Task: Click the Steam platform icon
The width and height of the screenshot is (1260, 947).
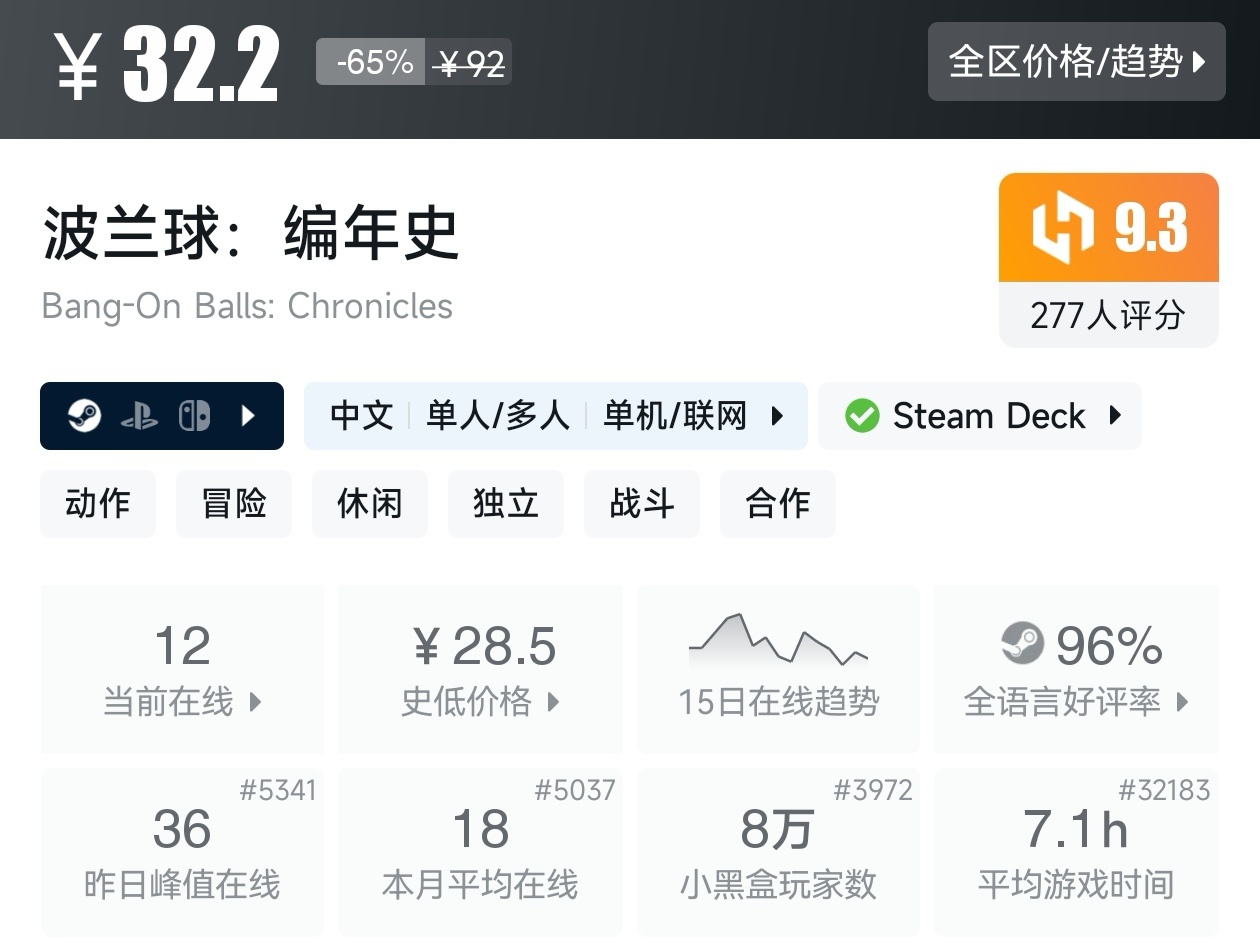Action: [x=85, y=416]
